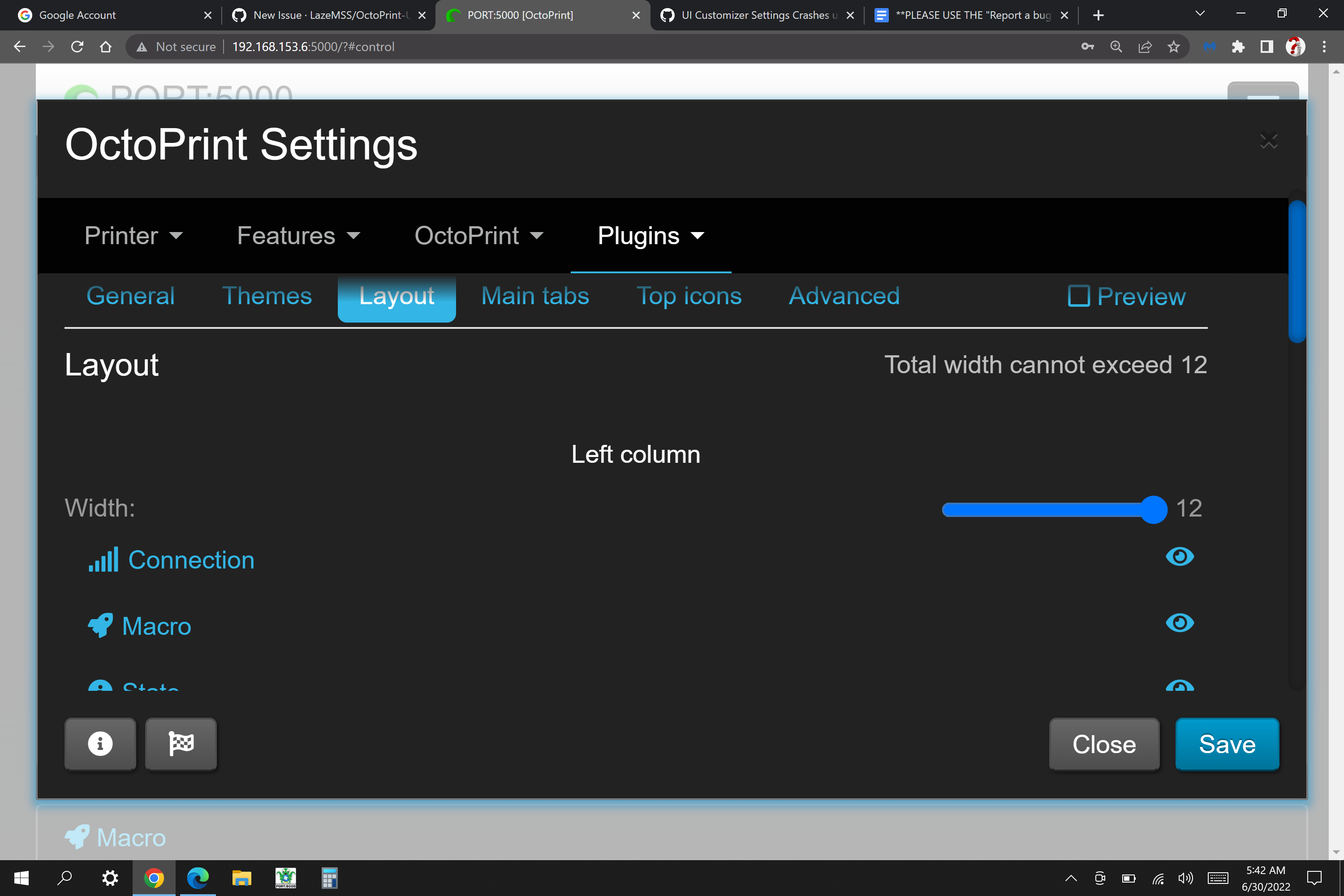Screen dimensions: 1344x896
Task: Click the Malwarebytes extension icon
Action: 1210,46
